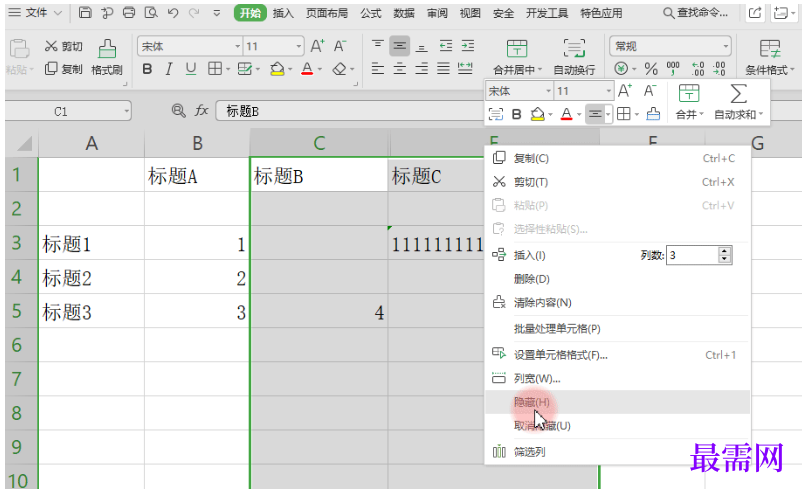Open the mini toolbar font name dropdown
802x489 pixels.
(548, 91)
